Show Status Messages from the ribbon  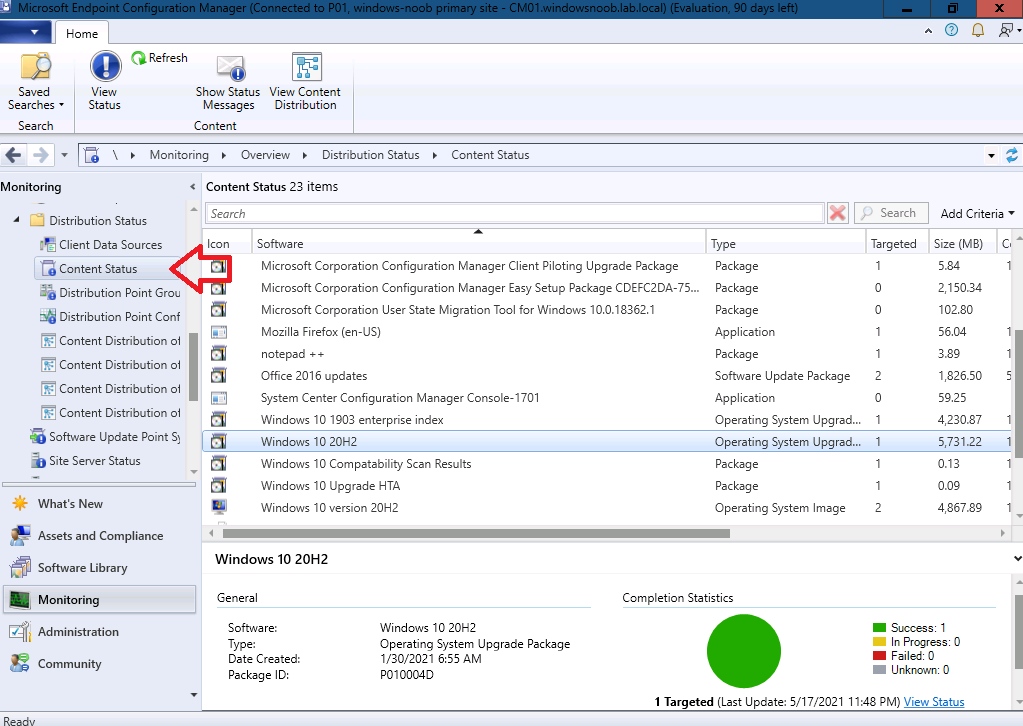(228, 82)
